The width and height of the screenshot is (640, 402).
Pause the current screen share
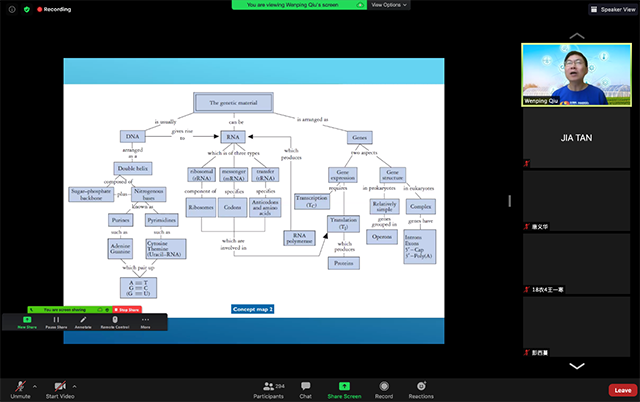click(55, 323)
